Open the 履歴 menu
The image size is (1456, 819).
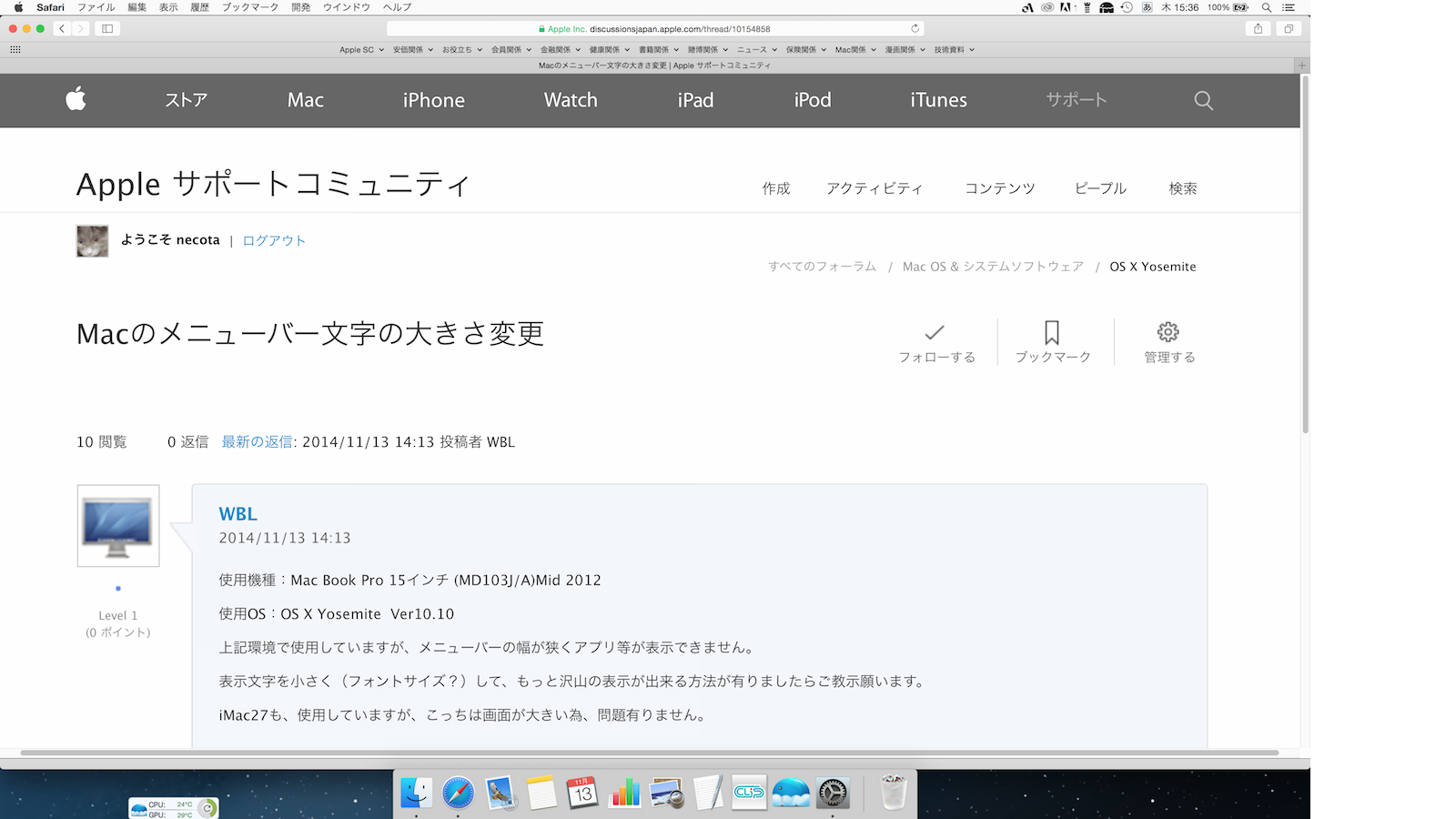[199, 7]
